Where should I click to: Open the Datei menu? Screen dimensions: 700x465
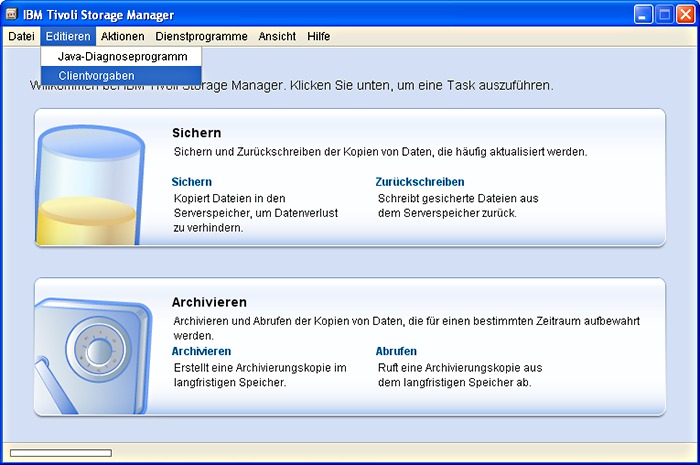(x=21, y=36)
